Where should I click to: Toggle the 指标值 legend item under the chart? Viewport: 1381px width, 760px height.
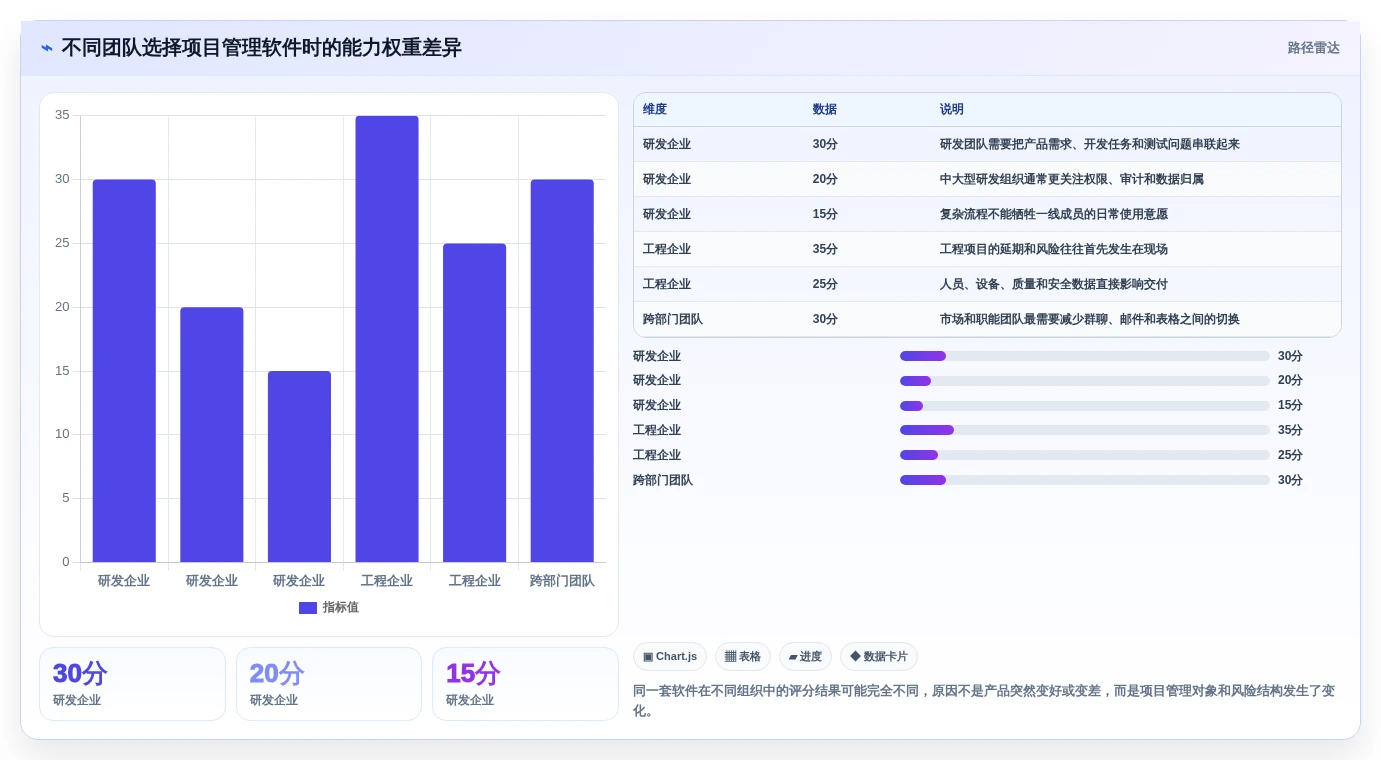328,607
